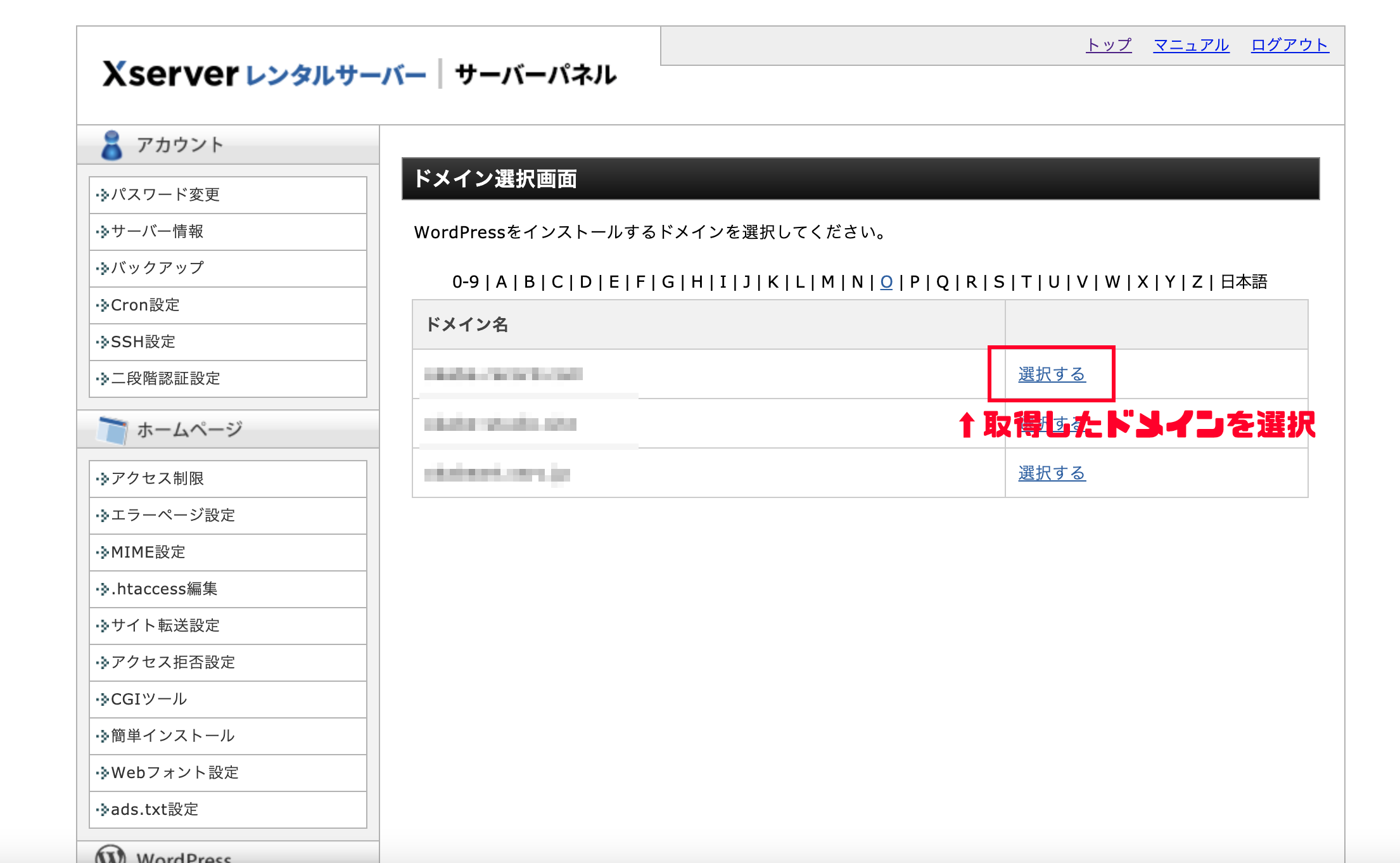Open the マニュアル link at top
Image resolution: width=1400 pixels, height=863 pixels.
(x=1191, y=45)
